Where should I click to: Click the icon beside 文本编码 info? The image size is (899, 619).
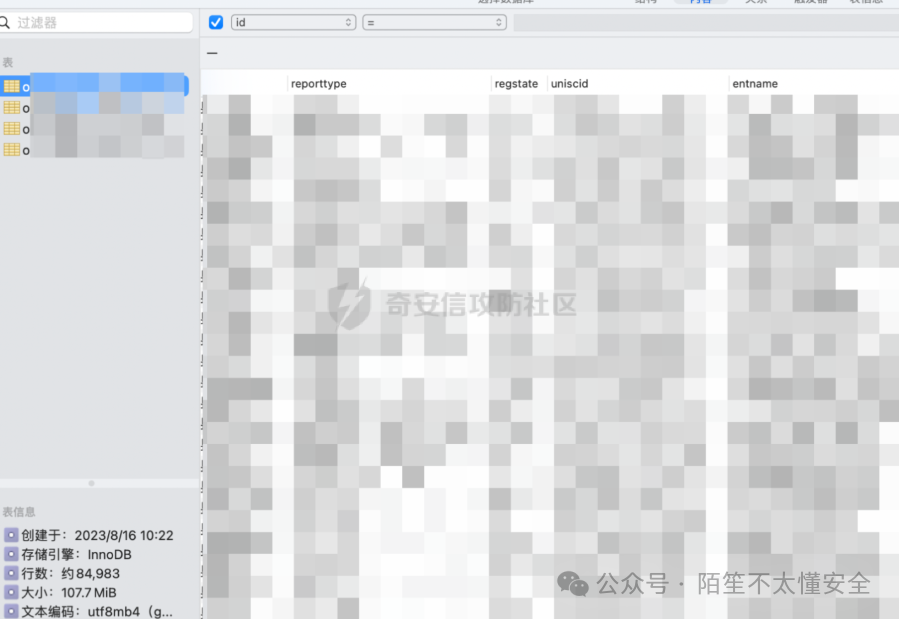point(11,611)
